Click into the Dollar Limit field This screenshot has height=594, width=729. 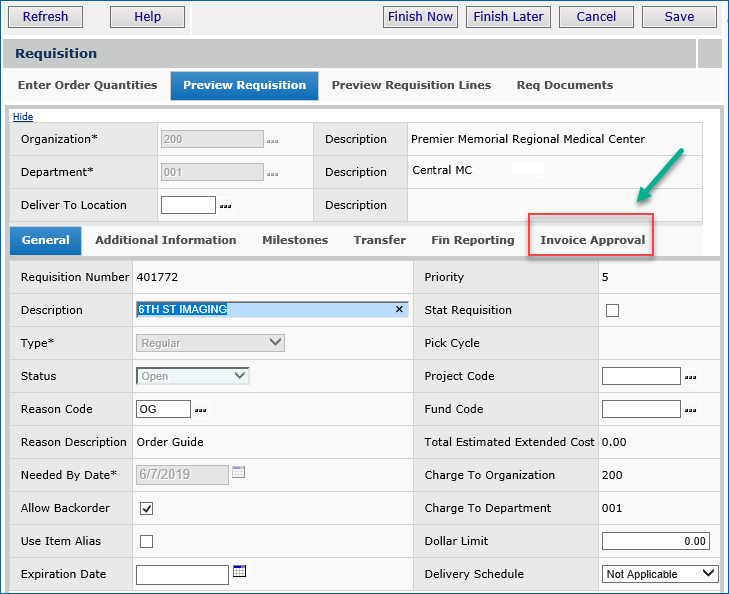coord(655,541)
